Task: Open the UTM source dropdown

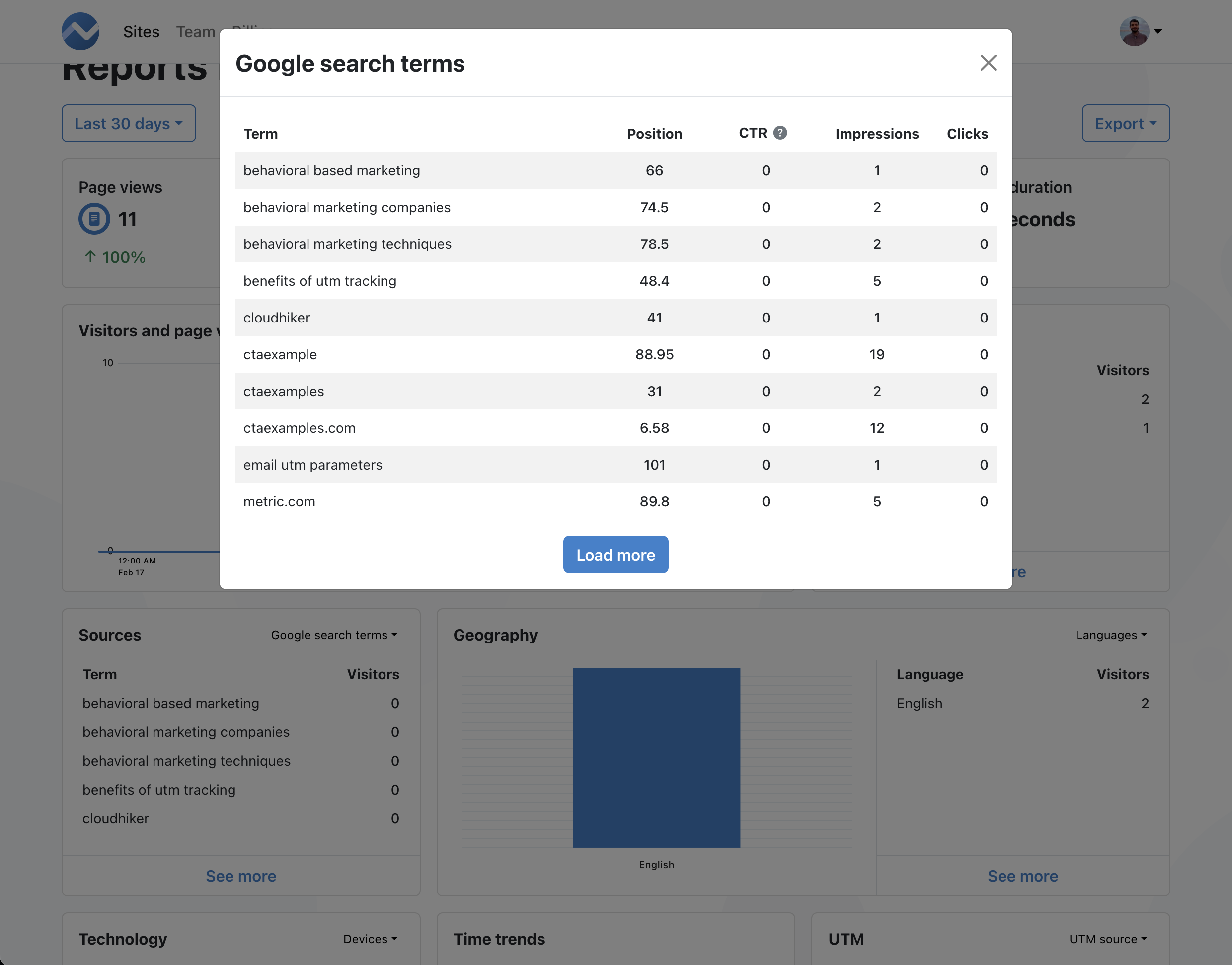Action: click(x=1108, y=939)
